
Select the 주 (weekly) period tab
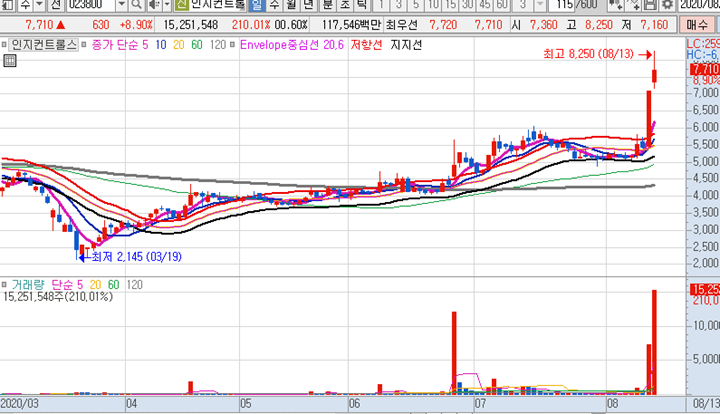click(274, 5)
